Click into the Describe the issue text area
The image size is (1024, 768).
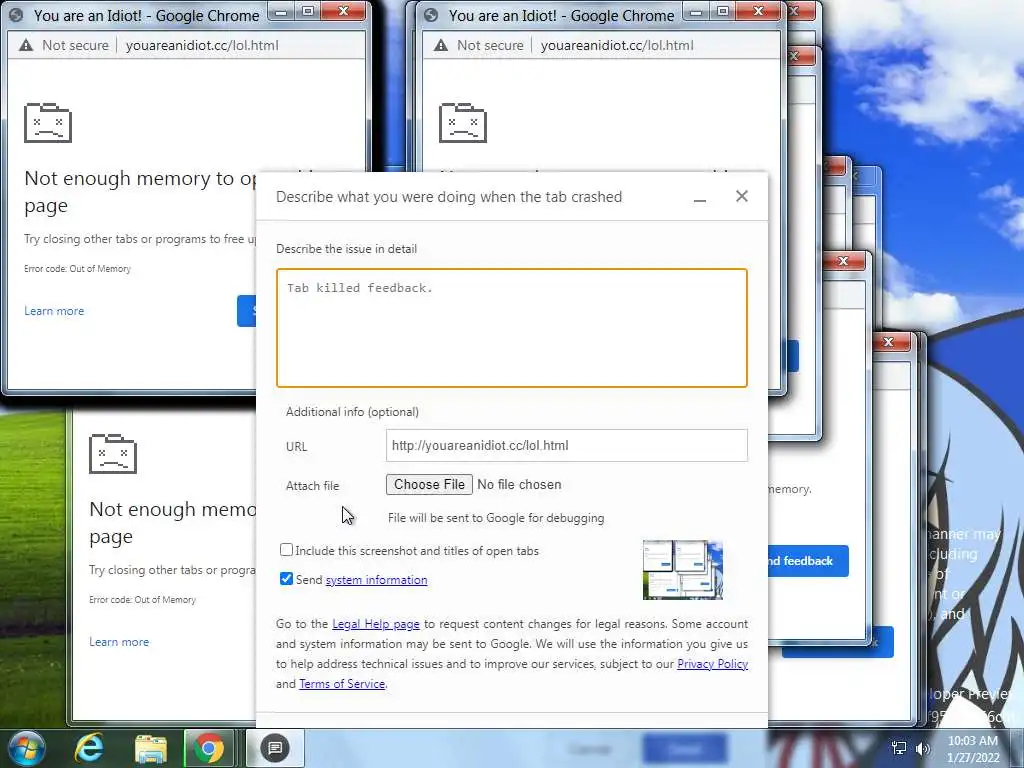click(512, 328)
